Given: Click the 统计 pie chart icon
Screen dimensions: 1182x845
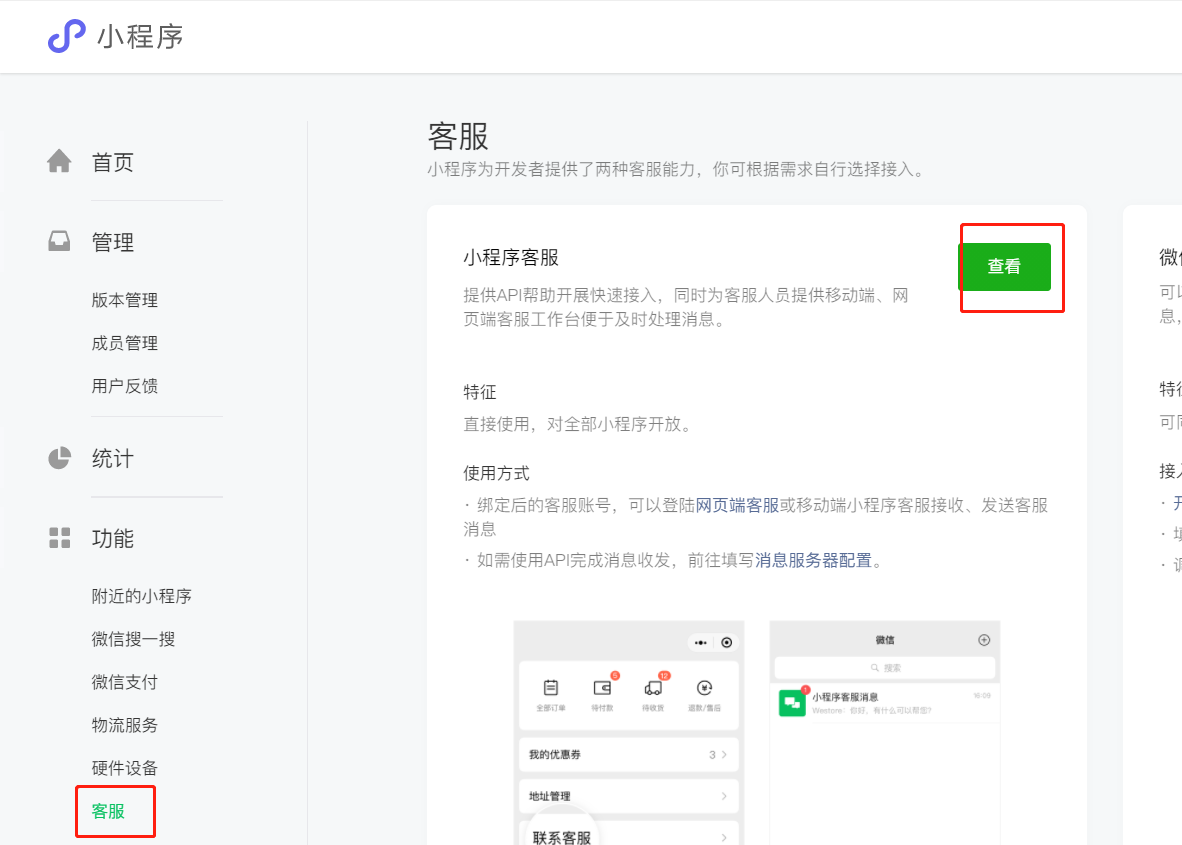Looking at the screenshot, I should [60, 458].
